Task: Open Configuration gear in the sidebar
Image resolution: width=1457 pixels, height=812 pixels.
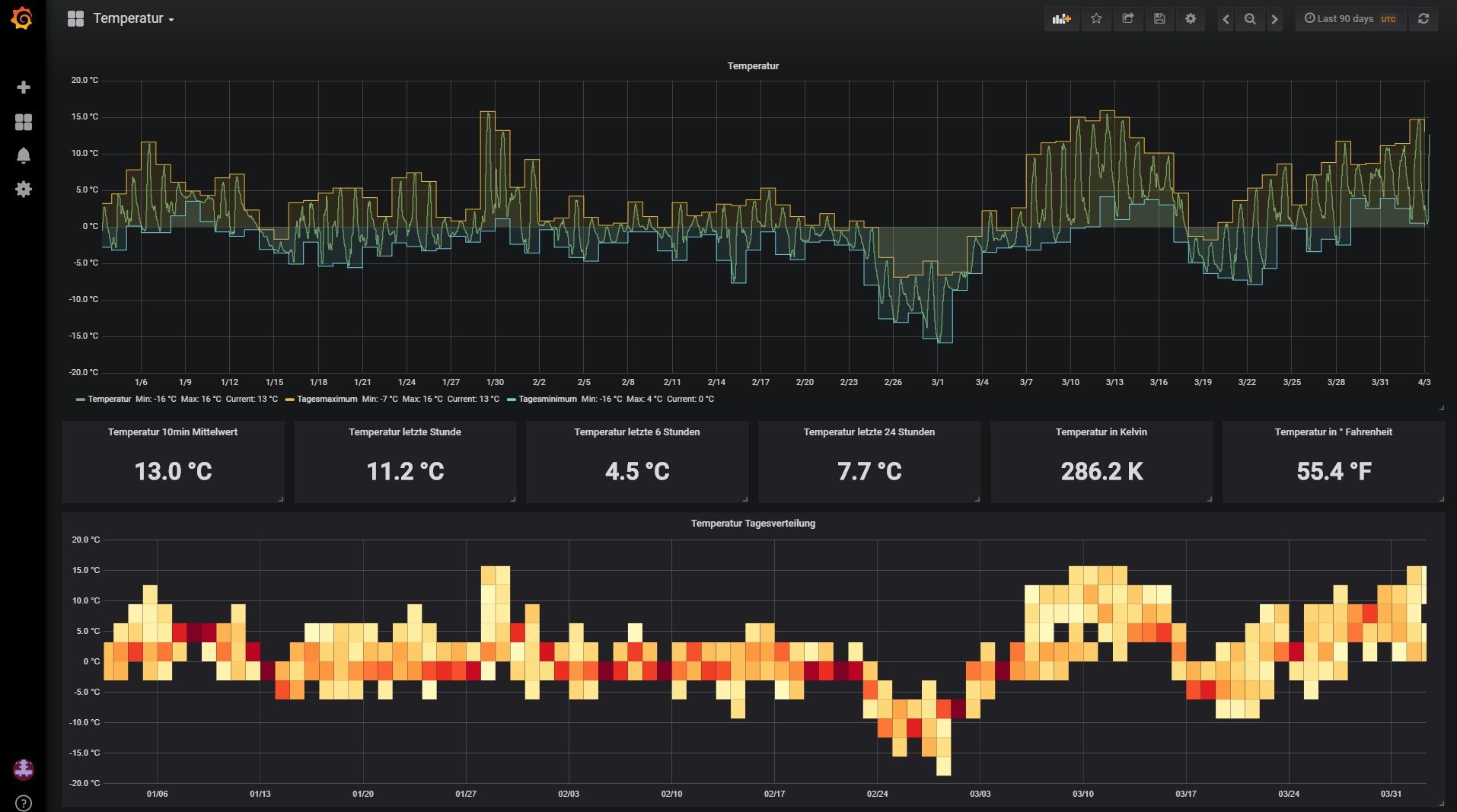Action: (24, 189)
